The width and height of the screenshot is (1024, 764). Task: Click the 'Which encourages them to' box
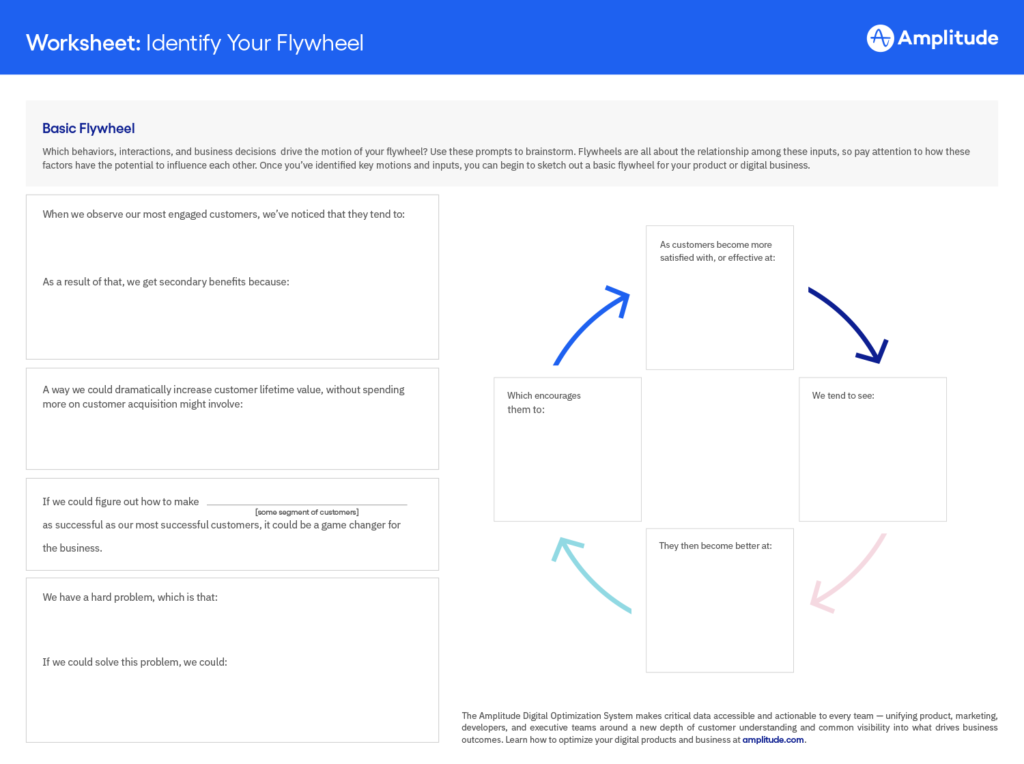pos(567,449)
